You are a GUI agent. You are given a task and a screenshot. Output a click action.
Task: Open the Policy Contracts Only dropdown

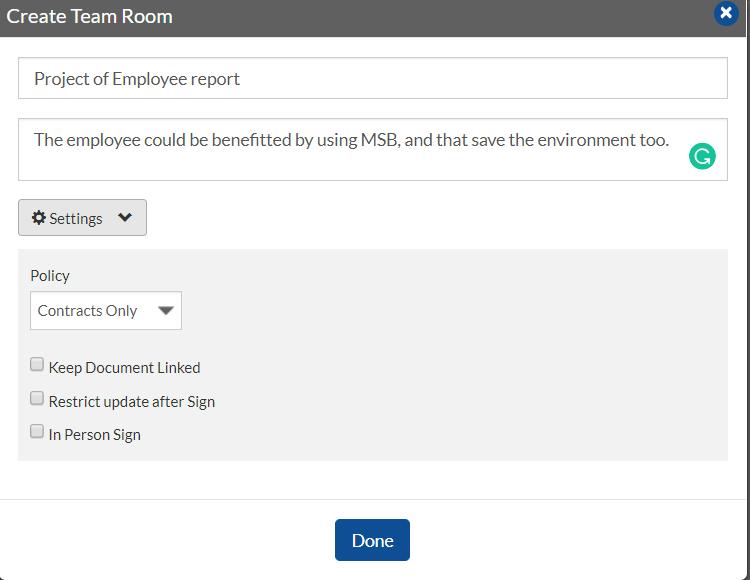click(106, 311)
